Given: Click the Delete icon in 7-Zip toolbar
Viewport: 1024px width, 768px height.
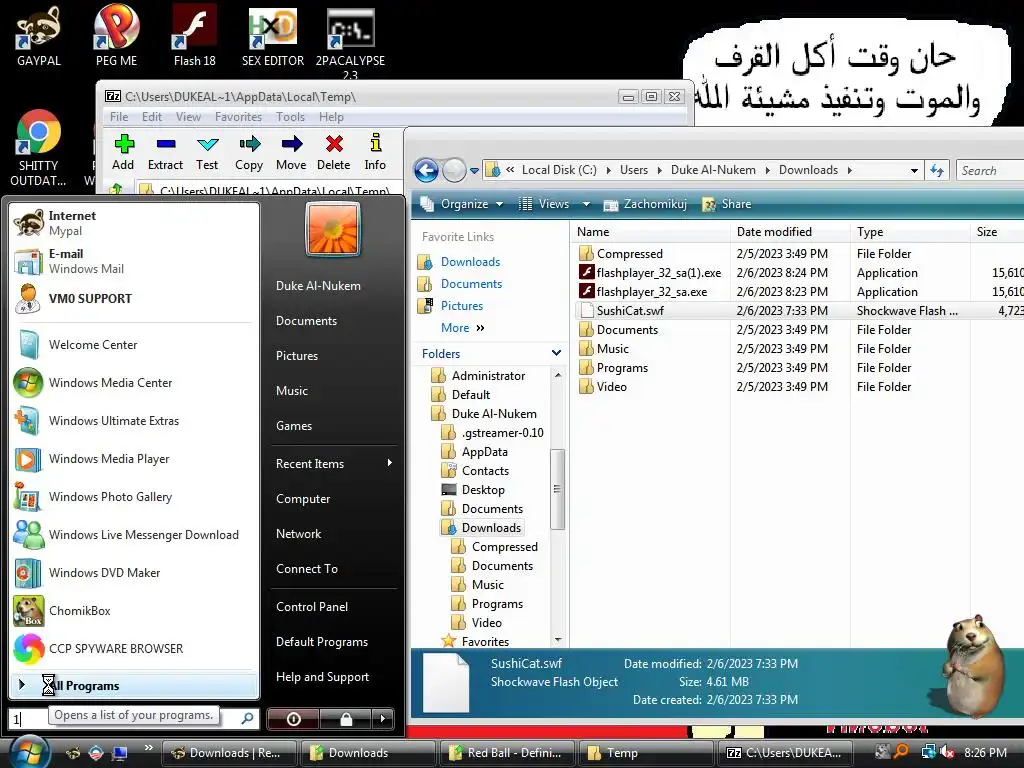Looking at the screenshot, I should [x=334, y=143].
